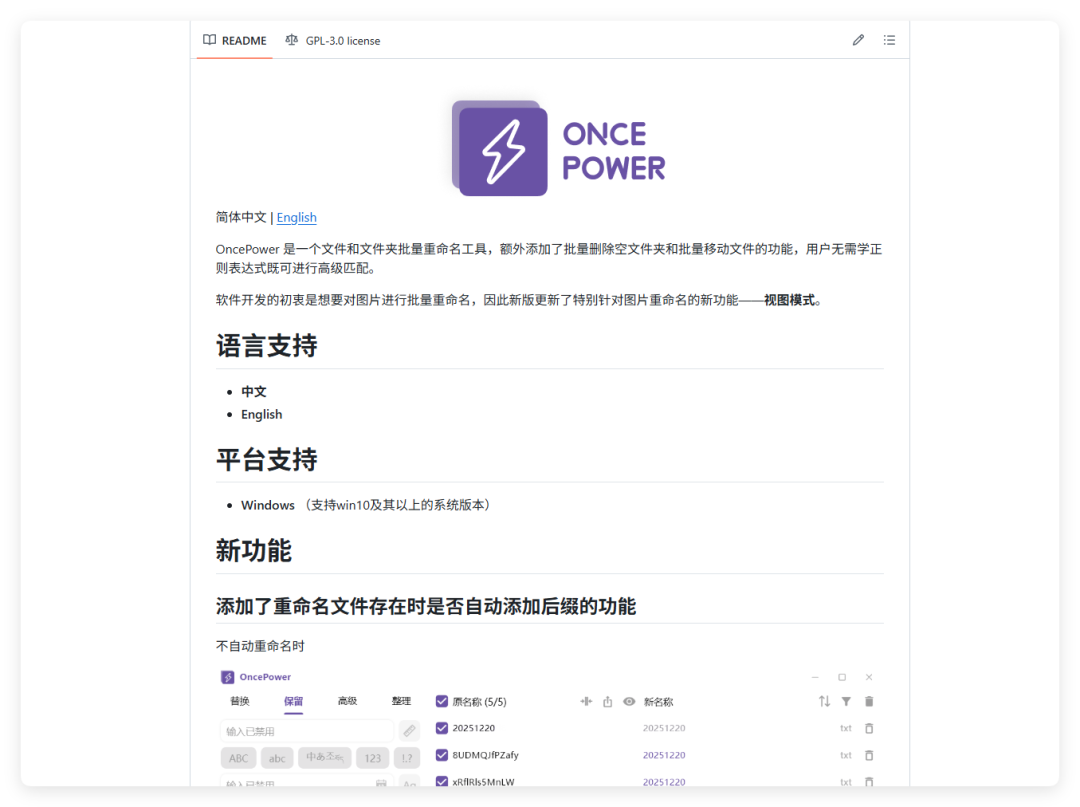Viewport: 1080px width, 807px height.
Task: Toggle the 中あ조 characters button
Action: tap(324, 758)
